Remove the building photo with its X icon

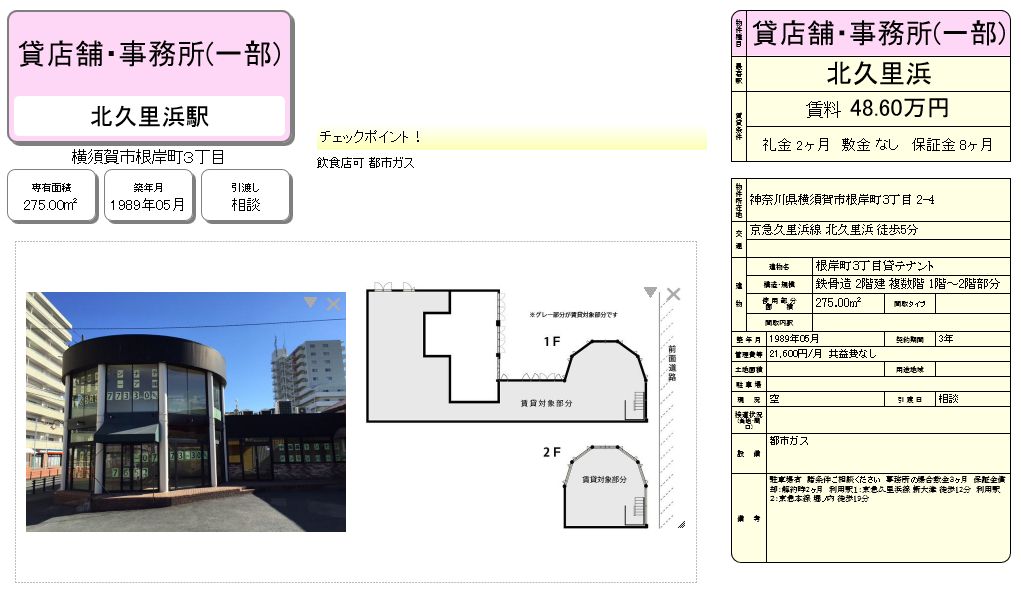pyautogui.click(x=333, y=303)
